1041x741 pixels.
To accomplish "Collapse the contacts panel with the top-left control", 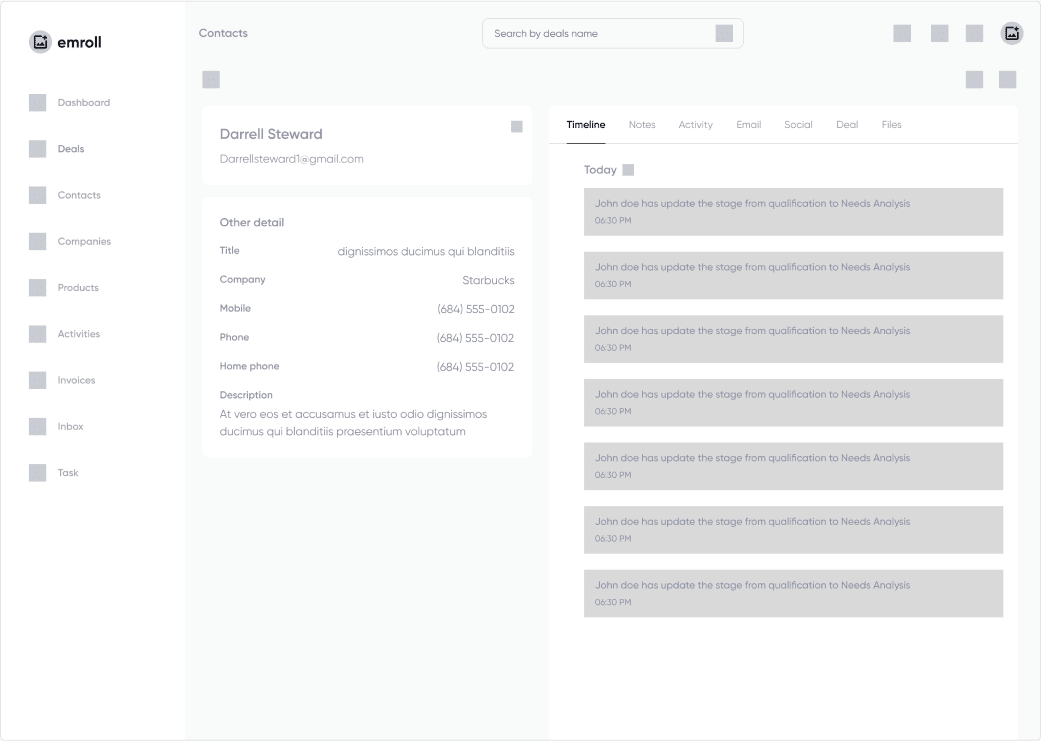I will pyautogui.click(x=211, y=78).
